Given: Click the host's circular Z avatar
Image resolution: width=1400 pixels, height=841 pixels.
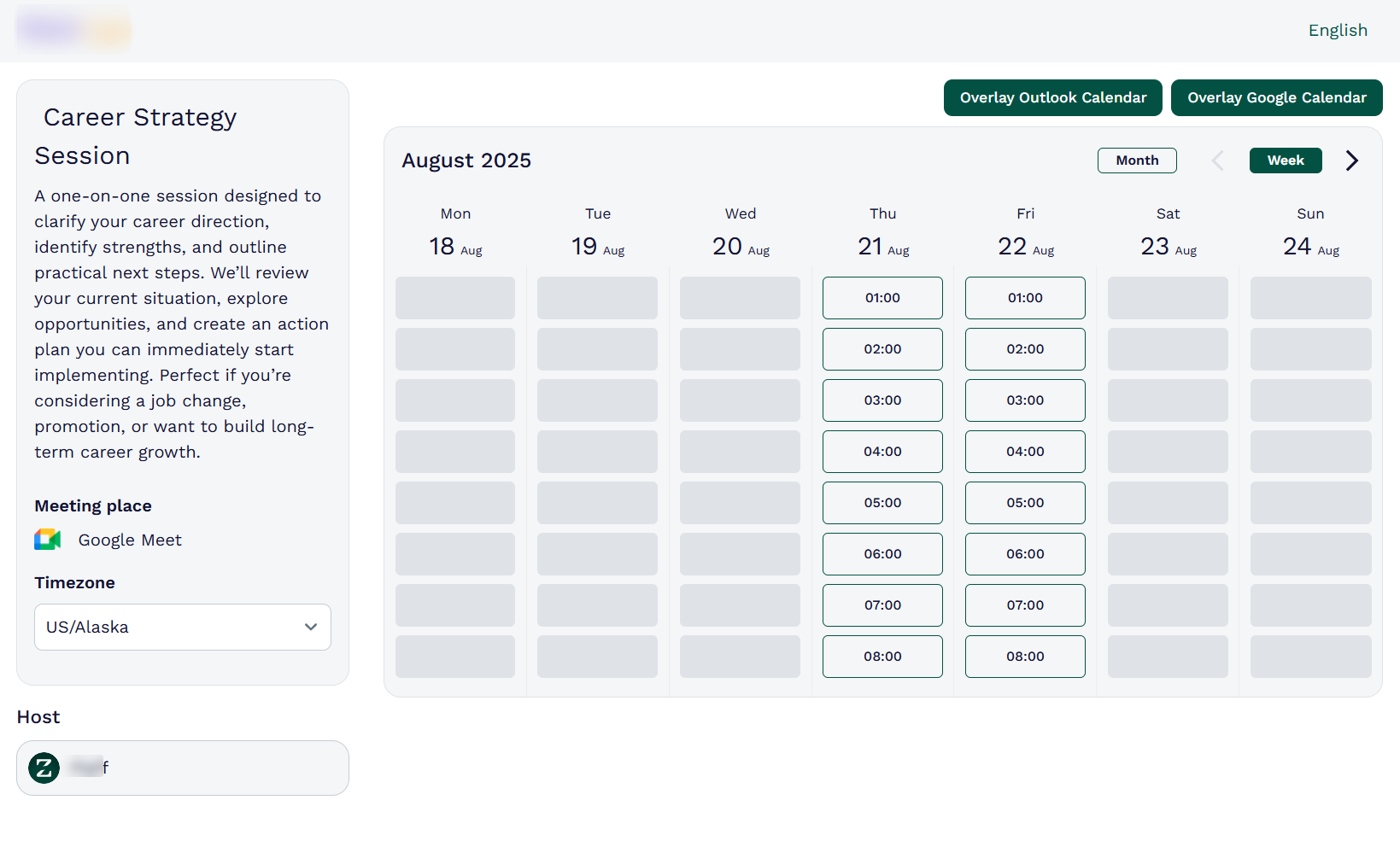Looking at the screenshot, I should 44,768.
